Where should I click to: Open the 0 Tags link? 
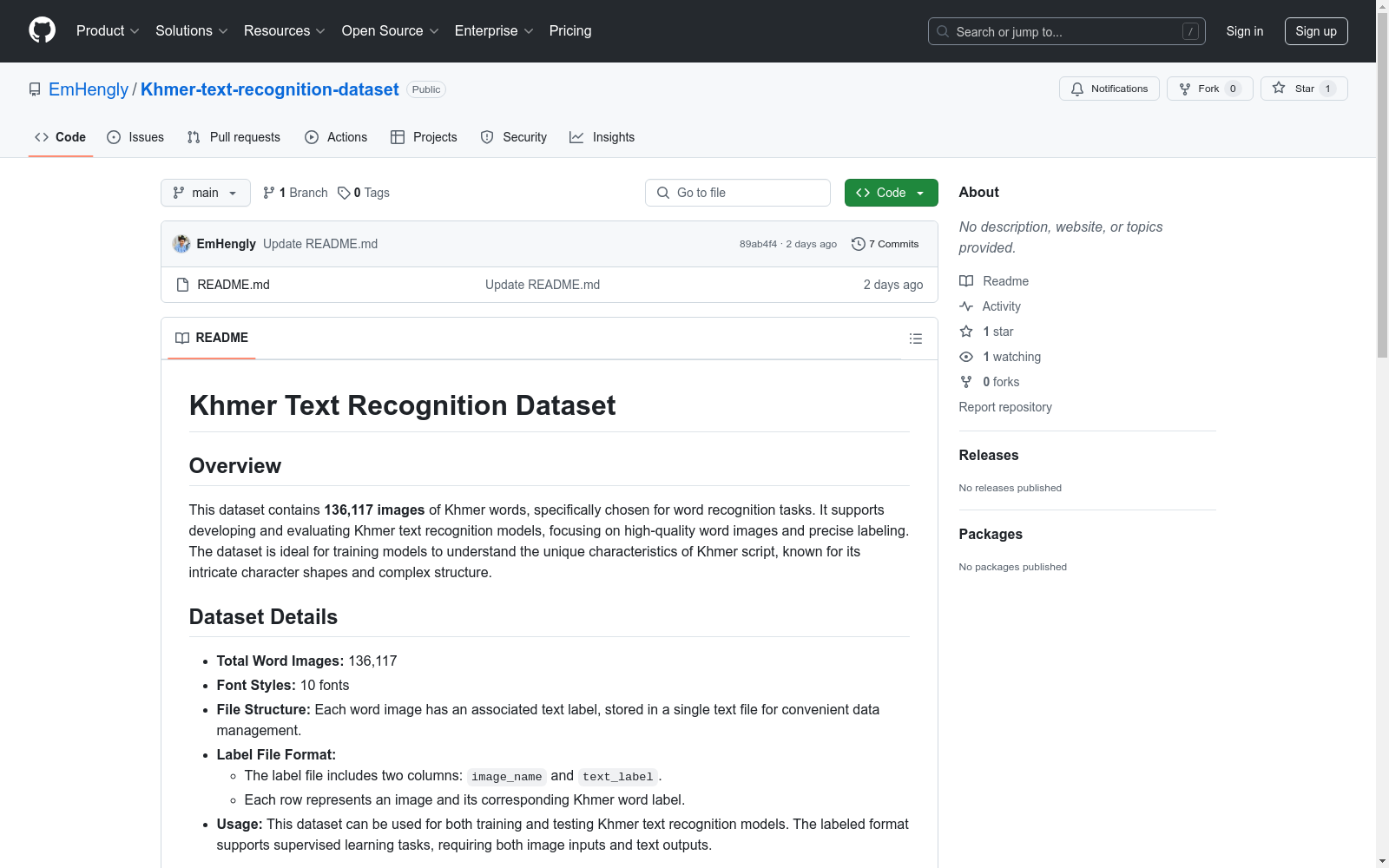pyautogui.click(x=364, y=193)
